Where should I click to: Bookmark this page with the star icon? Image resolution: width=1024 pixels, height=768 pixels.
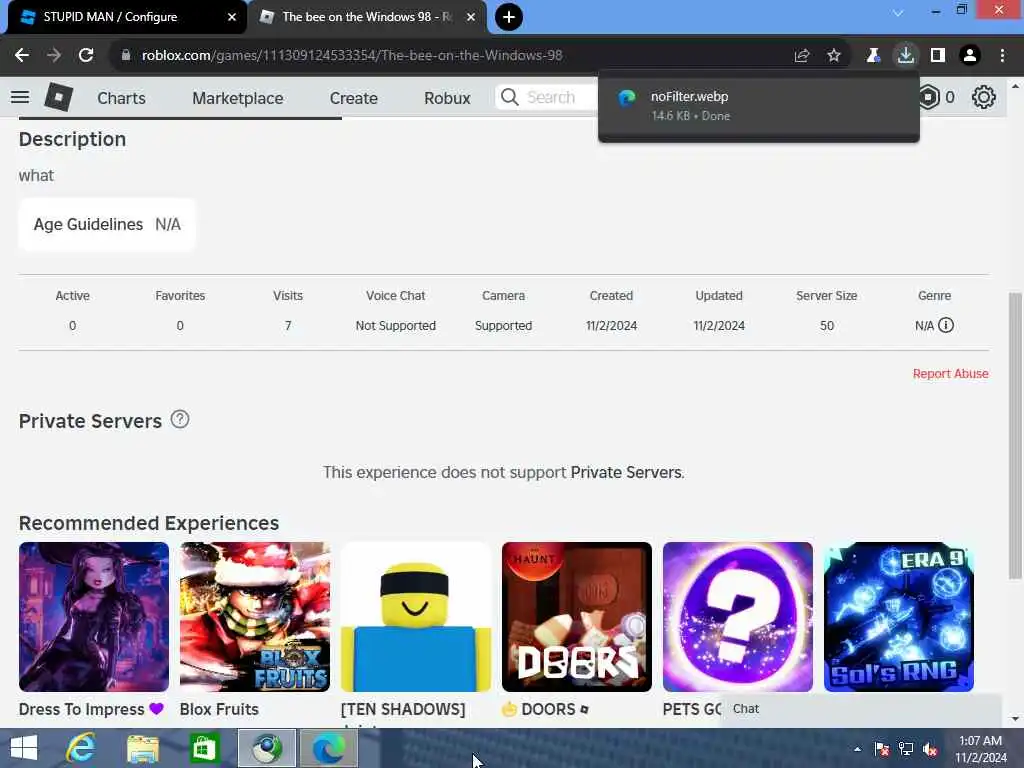click(x=834, y=56)
